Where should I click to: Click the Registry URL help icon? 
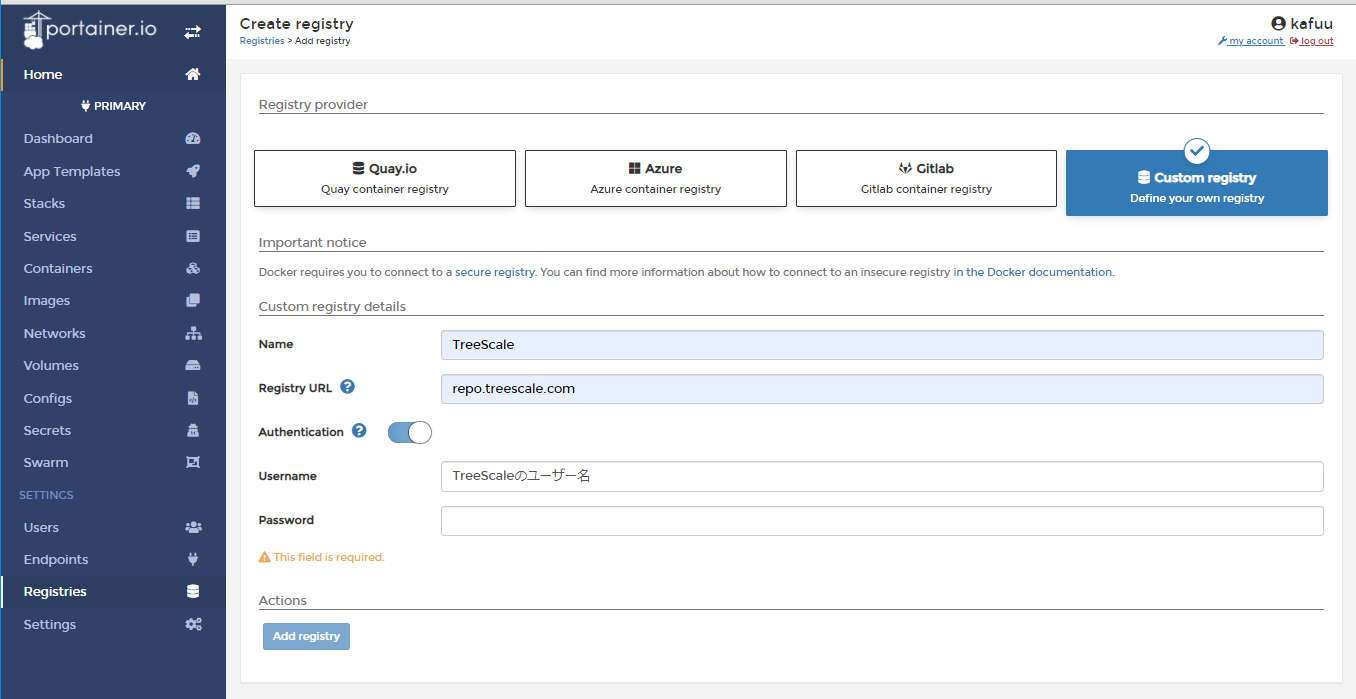pyautogui.click(x=347, y=387)
